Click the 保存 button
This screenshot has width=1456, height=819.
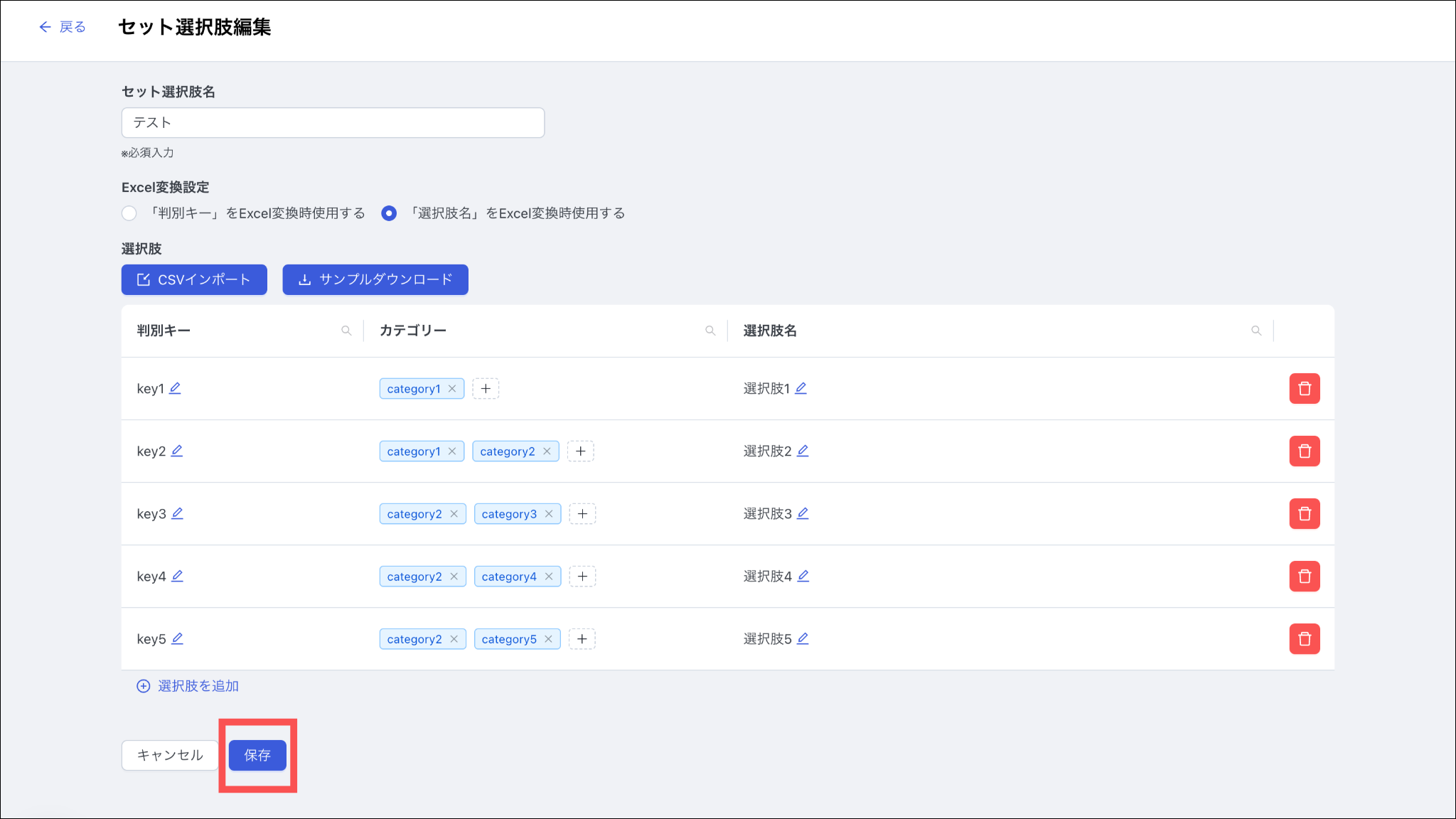click(x=257, y=755)
